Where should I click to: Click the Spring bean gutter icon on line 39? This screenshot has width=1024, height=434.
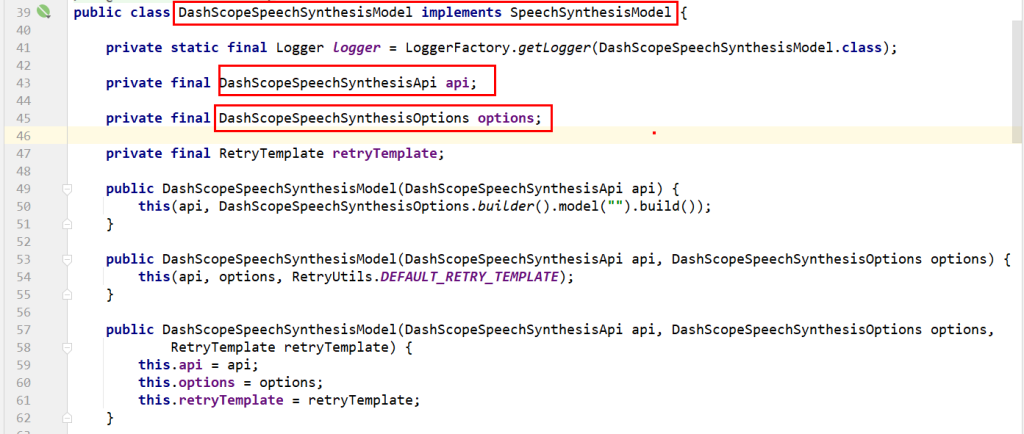(x=43, y=13)
